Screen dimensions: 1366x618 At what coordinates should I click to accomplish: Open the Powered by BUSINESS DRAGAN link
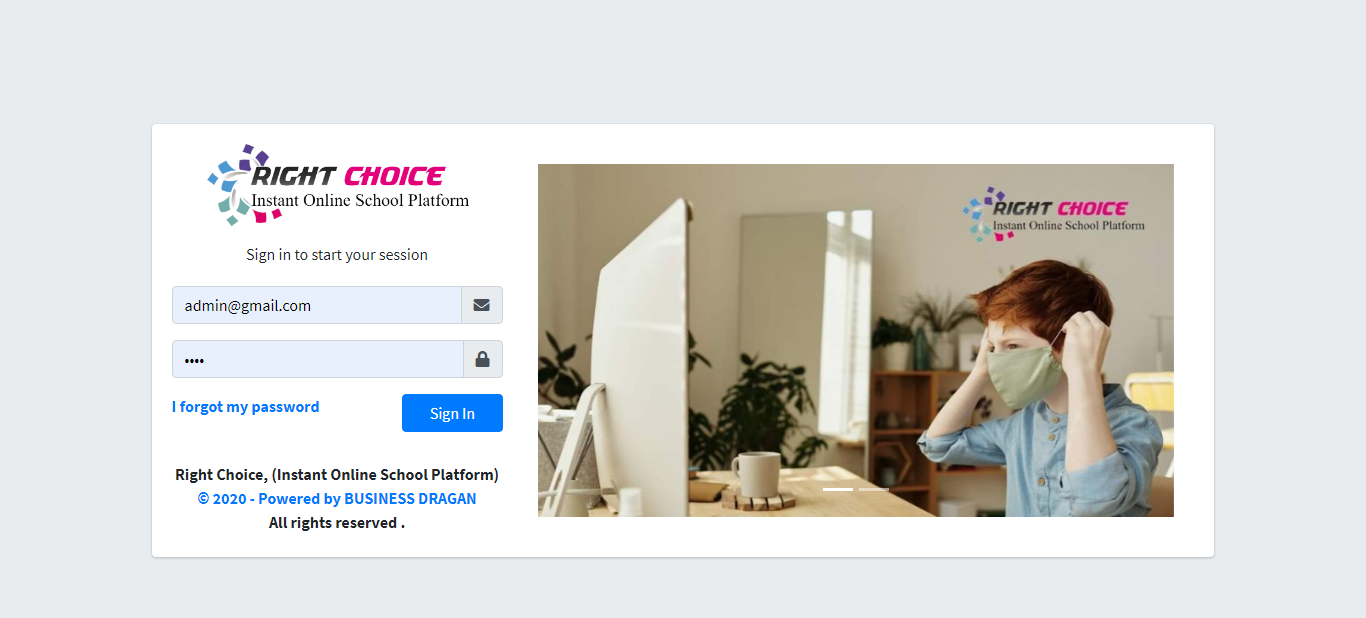337,498
